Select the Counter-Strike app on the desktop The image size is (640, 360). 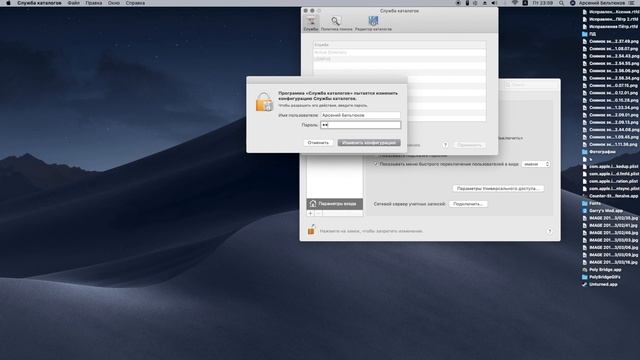pos(610,196)
